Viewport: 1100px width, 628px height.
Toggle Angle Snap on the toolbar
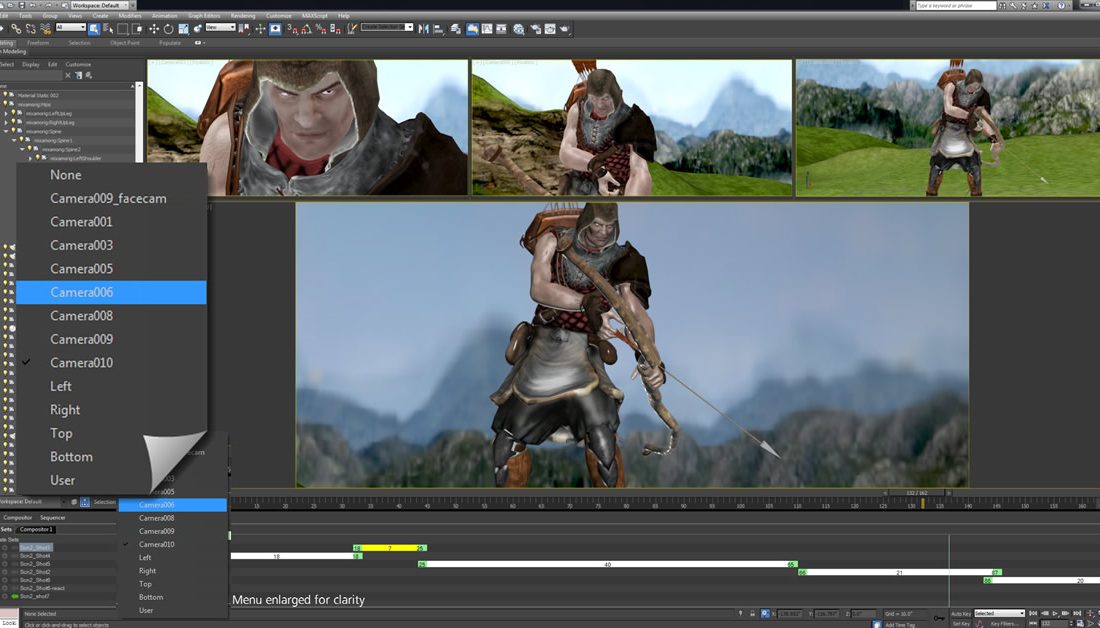tap(306, 29)
